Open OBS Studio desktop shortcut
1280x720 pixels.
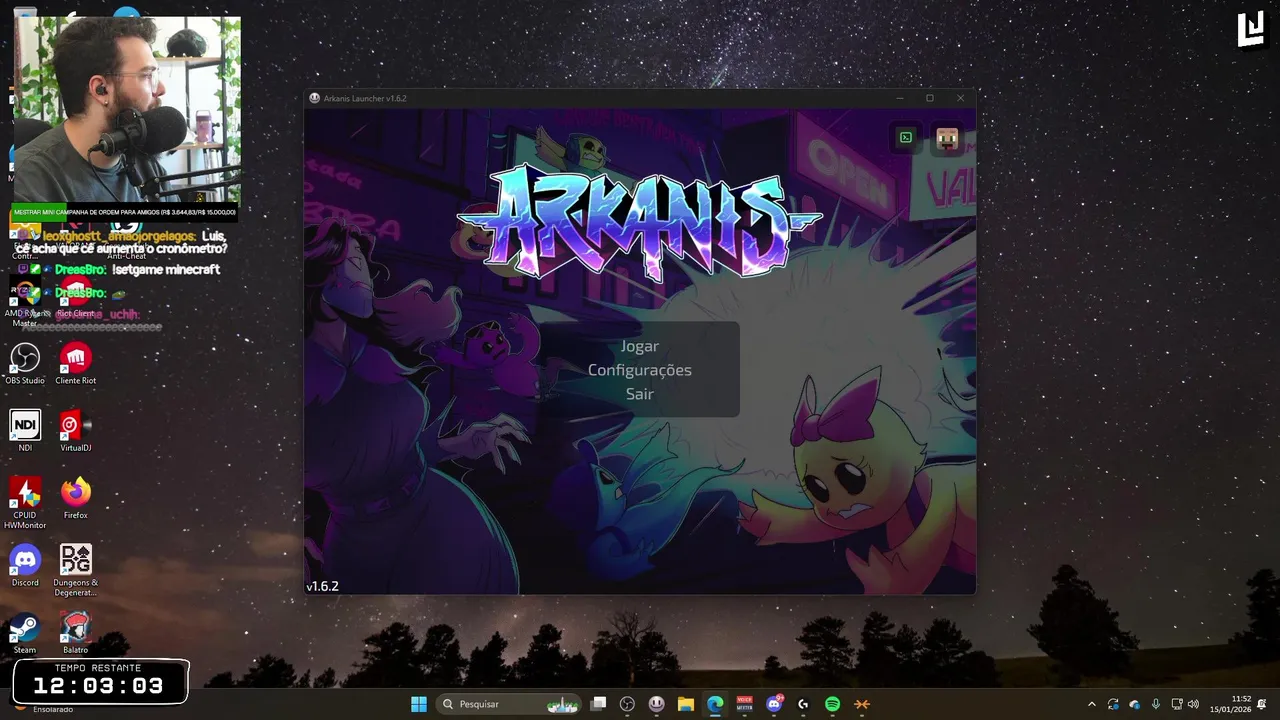pos(25,364)
